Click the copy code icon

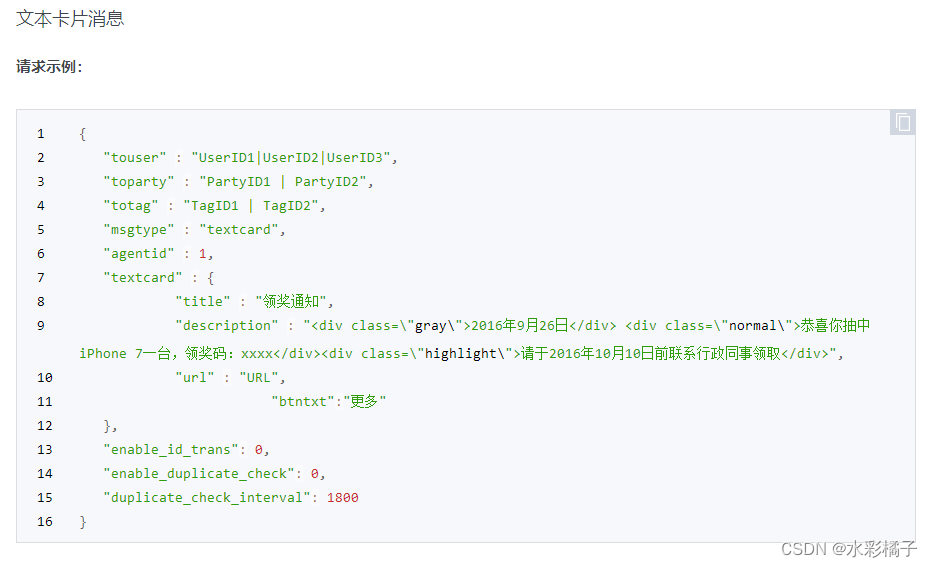902,122
